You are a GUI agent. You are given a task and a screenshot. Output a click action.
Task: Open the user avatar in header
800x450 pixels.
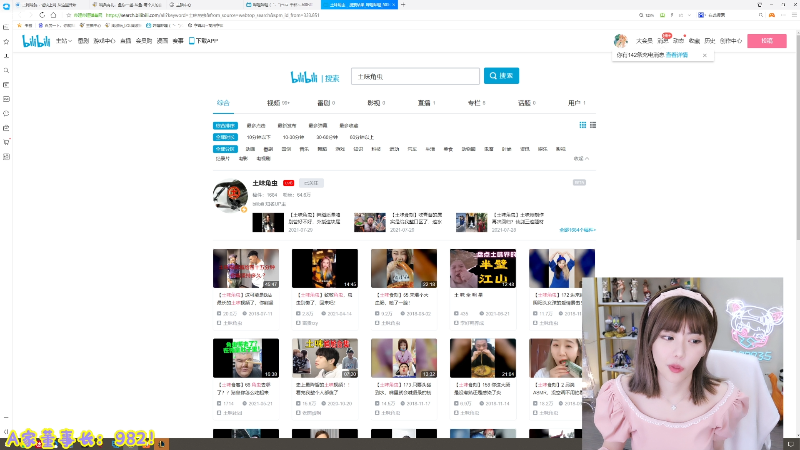pos(620,40)
